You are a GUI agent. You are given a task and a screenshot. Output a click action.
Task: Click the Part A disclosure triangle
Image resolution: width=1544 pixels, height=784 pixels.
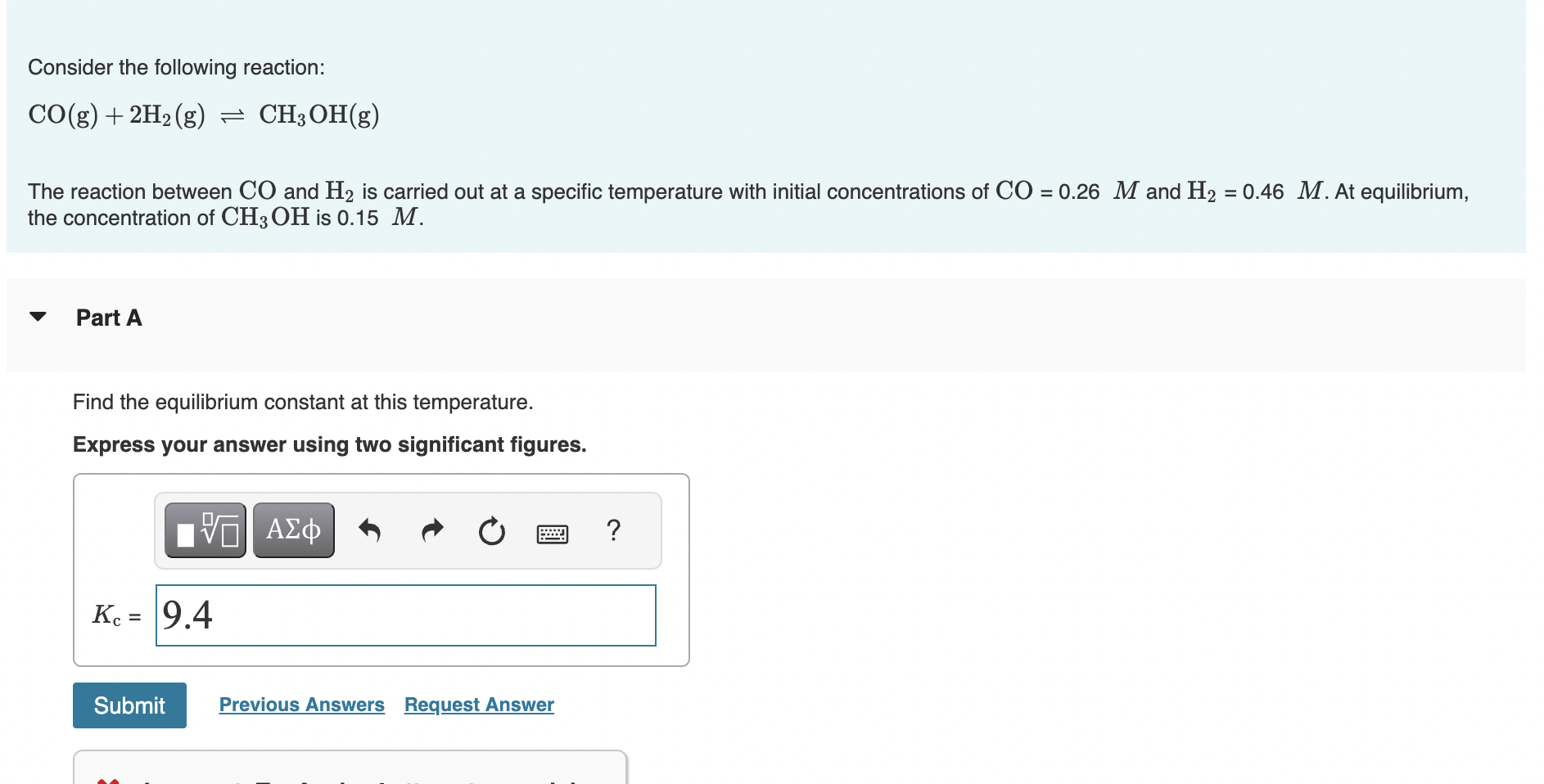pyautogui.click(x=38, y=318)
